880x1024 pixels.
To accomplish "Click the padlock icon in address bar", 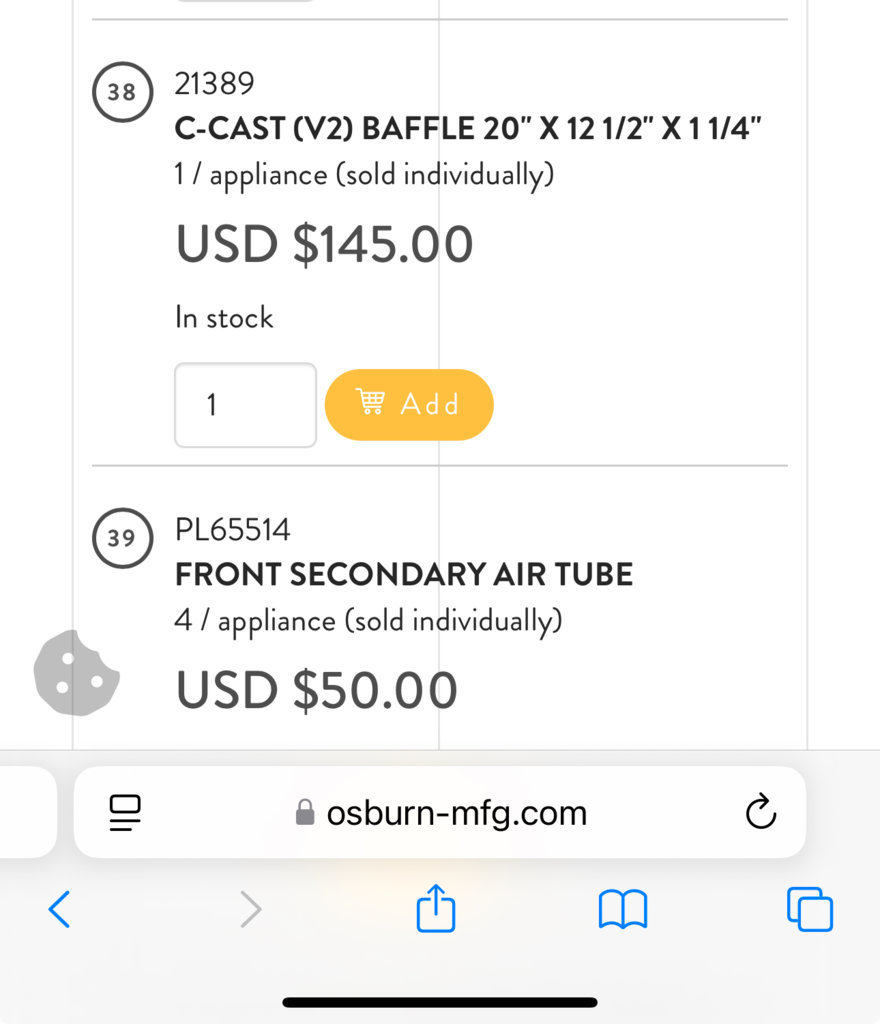I will click(304, 812).
